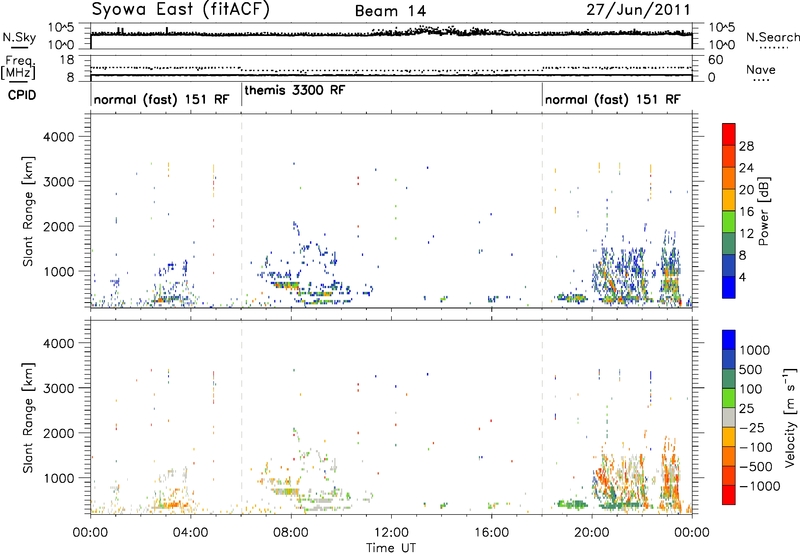Click the 'Nave' legend label
Viewport: 800px width, 554px height.
point(761,69)
